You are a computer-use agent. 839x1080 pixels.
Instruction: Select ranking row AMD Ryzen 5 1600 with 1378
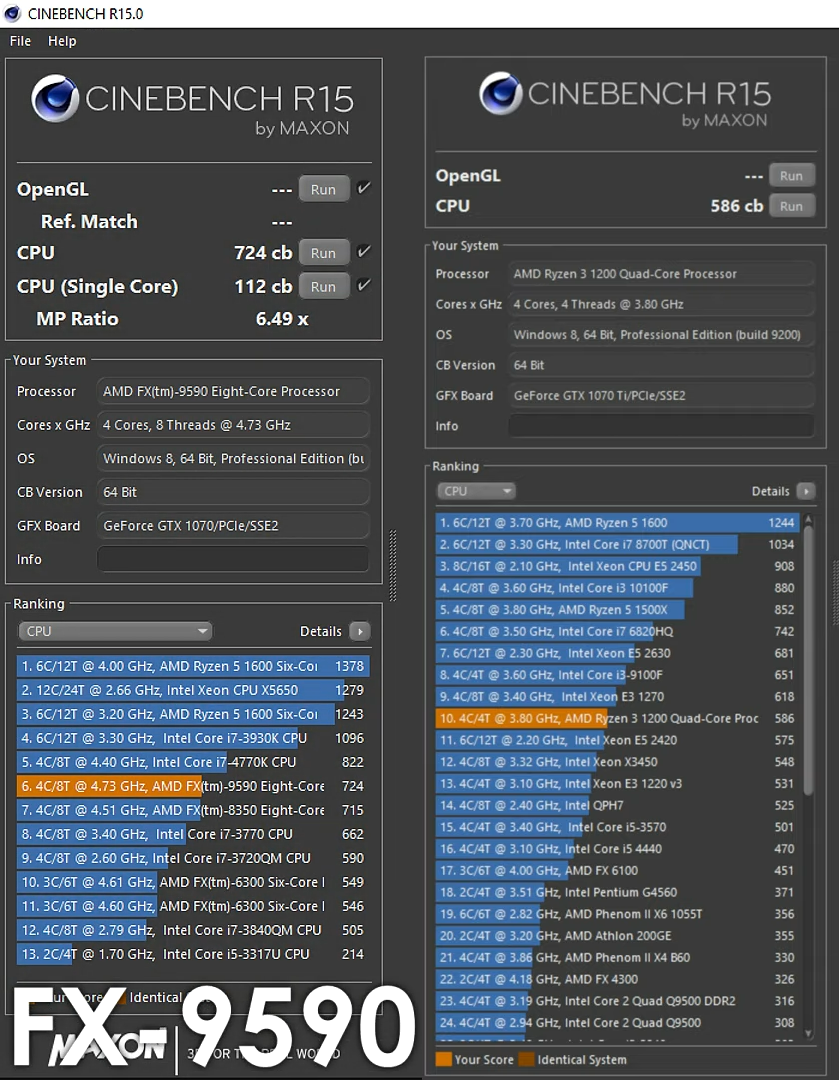tap(193, 666)
